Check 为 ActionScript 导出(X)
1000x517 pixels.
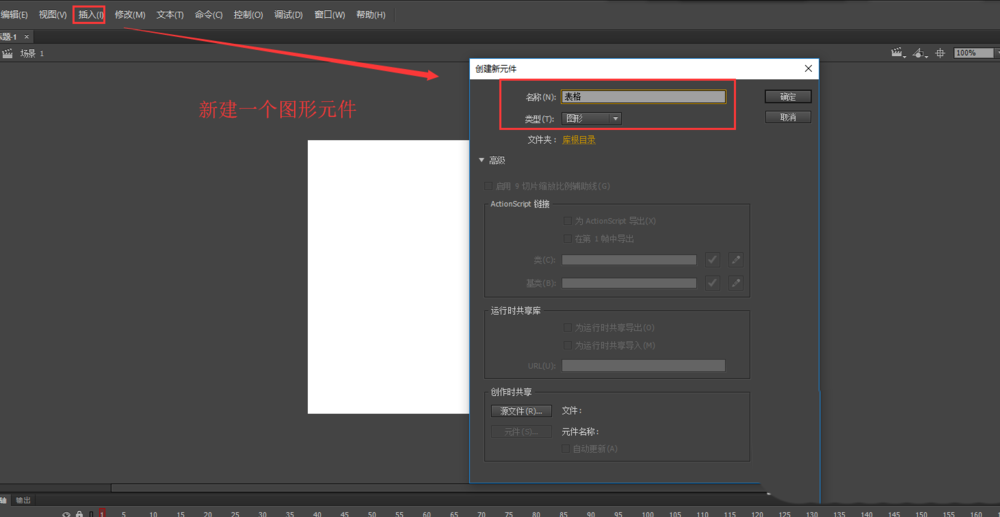tap(568, 221)
